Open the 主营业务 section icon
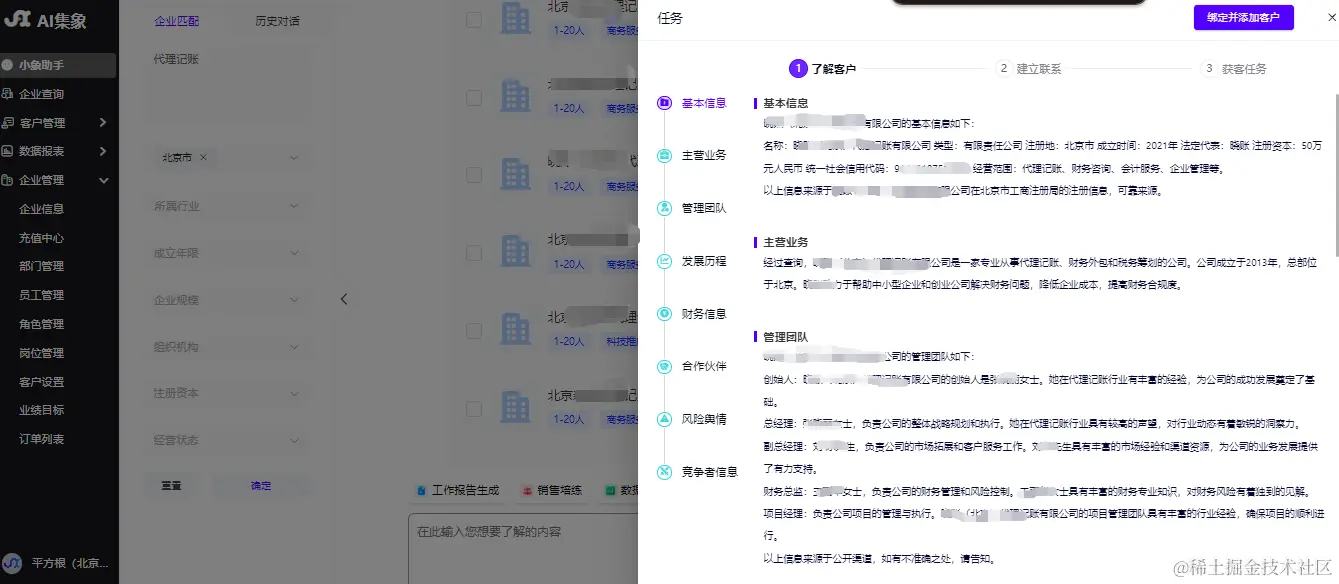Image resolution: width=1339 pixels, height=584 pixels. coord(663,155)
